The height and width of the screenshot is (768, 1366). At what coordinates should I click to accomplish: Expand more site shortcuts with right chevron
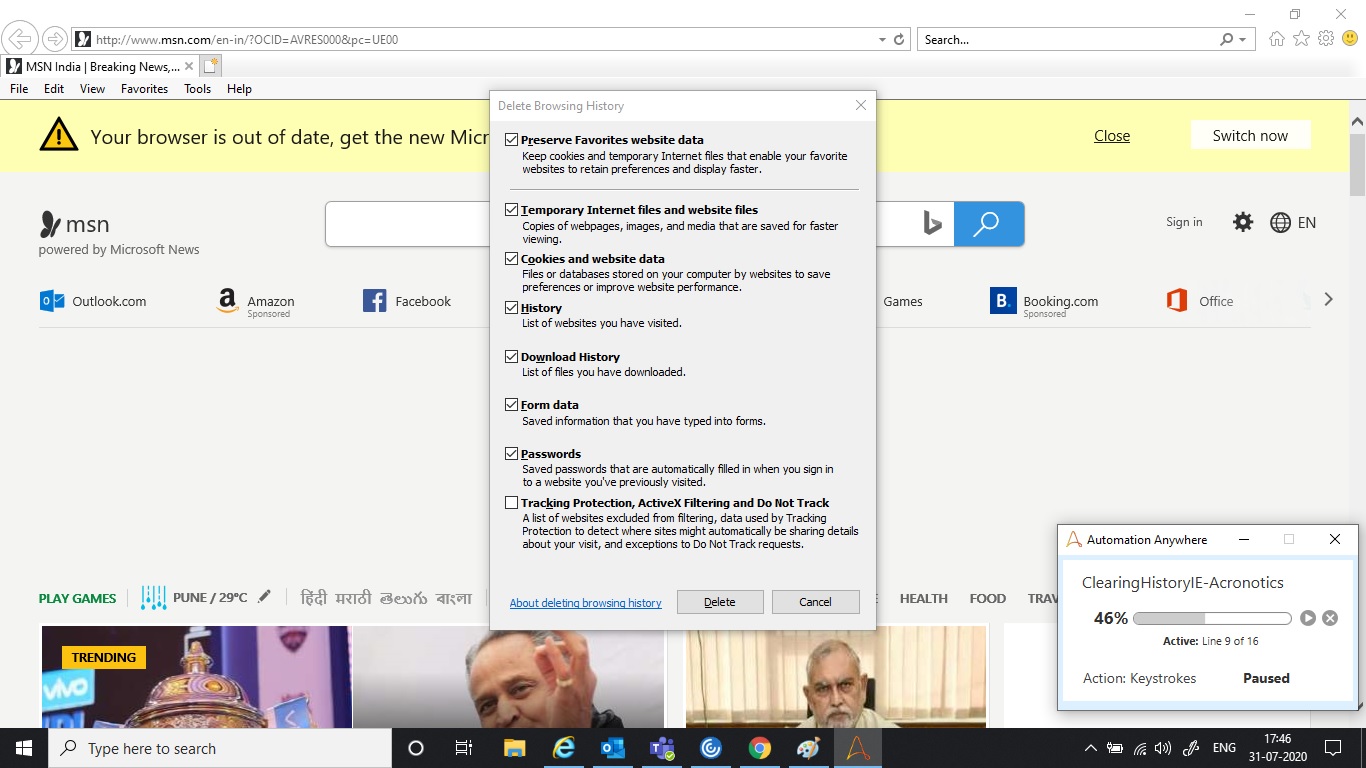coord(1328,299)
